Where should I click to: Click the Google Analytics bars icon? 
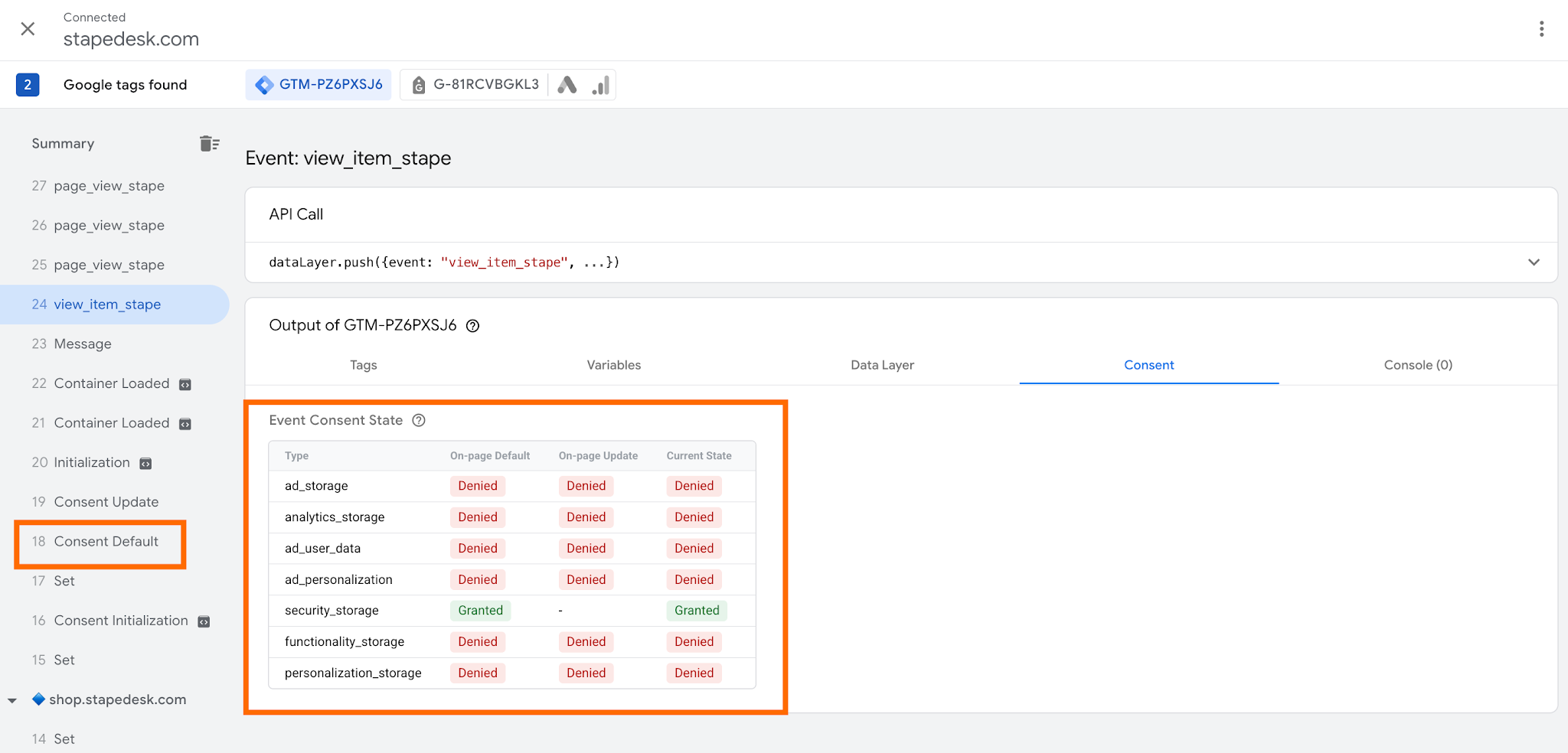point(601,84)
